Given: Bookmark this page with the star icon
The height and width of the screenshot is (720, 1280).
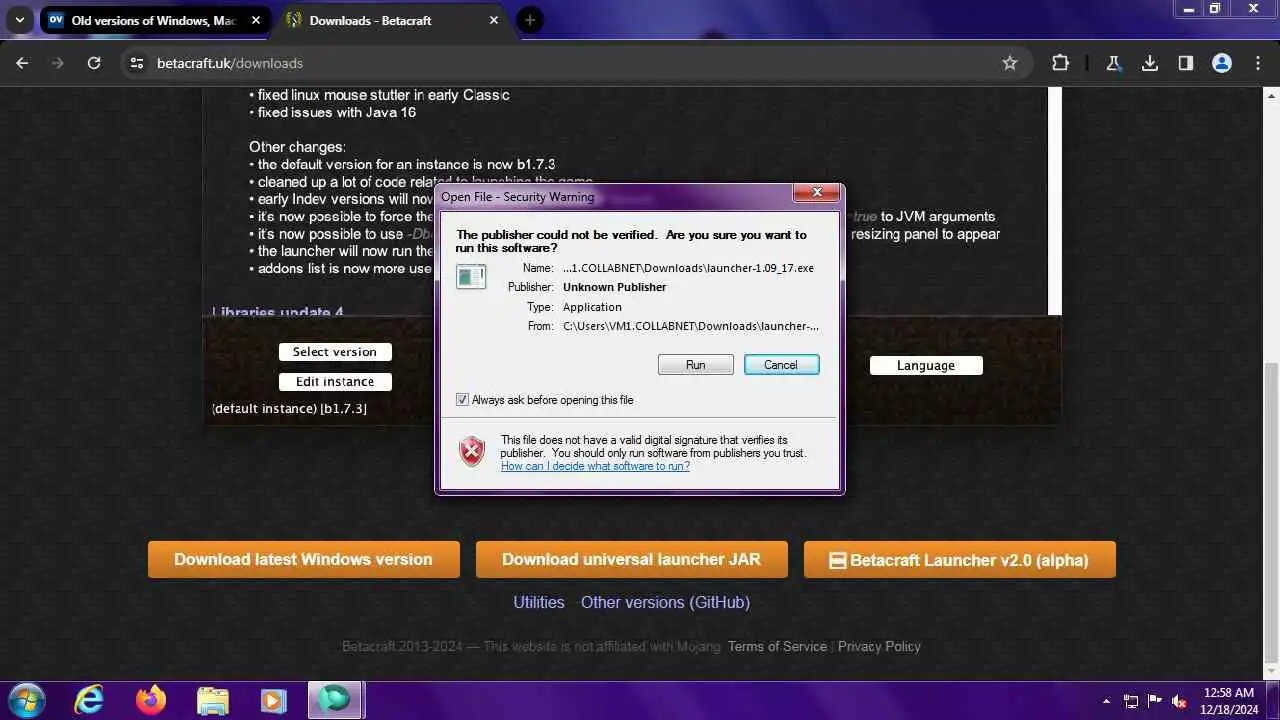Looking at the screenshot, I should click(x=1010, y=63).
